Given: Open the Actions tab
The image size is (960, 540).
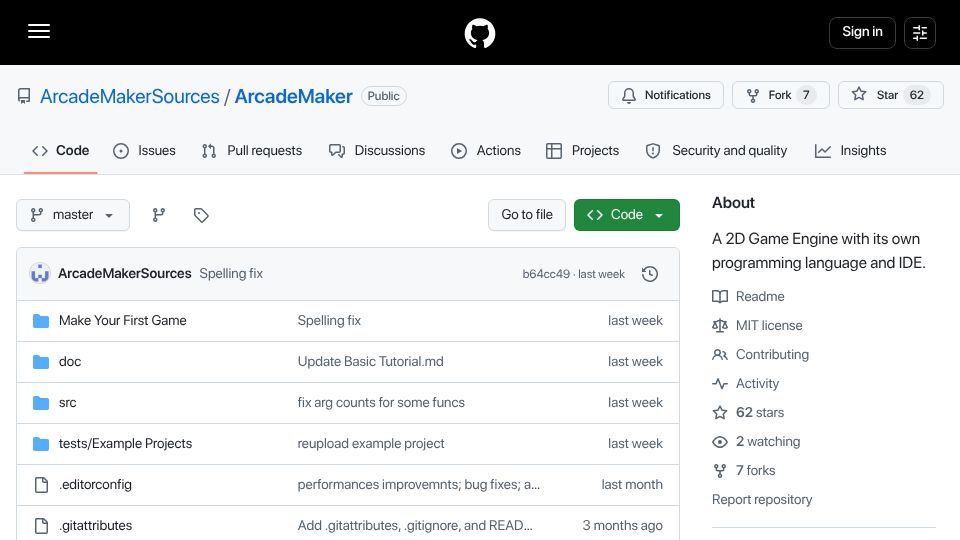Looking at the screenshot, I should click(486, 151).
